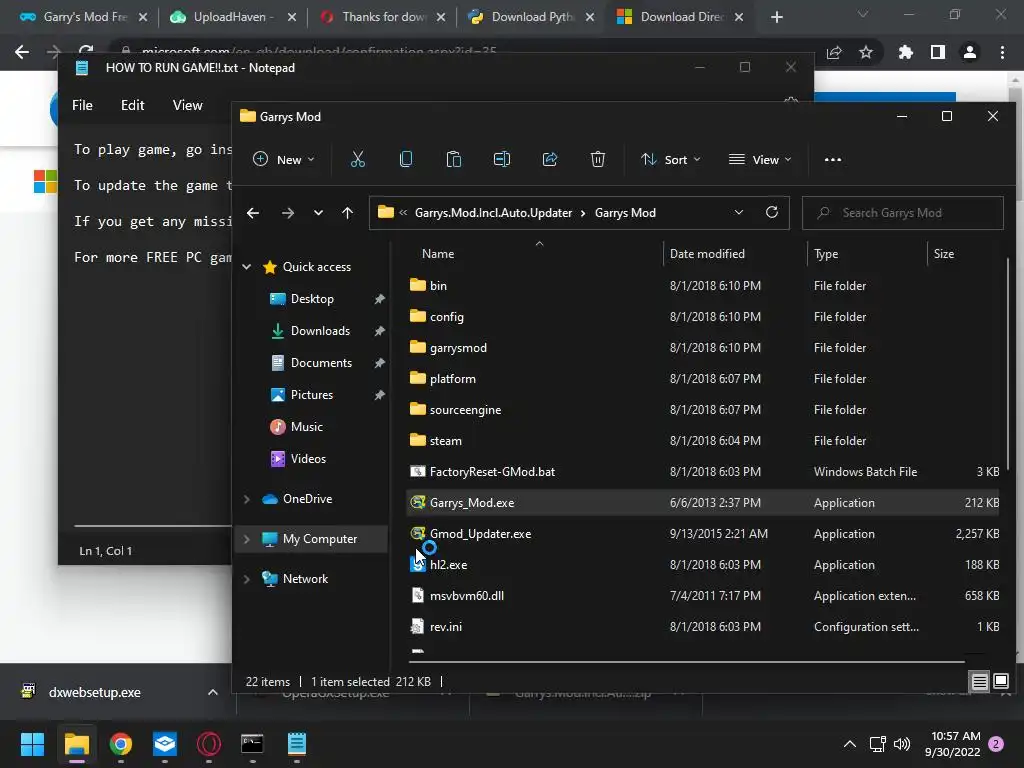
Task: Open the Notepad View menu
Action: coord(187,105)
